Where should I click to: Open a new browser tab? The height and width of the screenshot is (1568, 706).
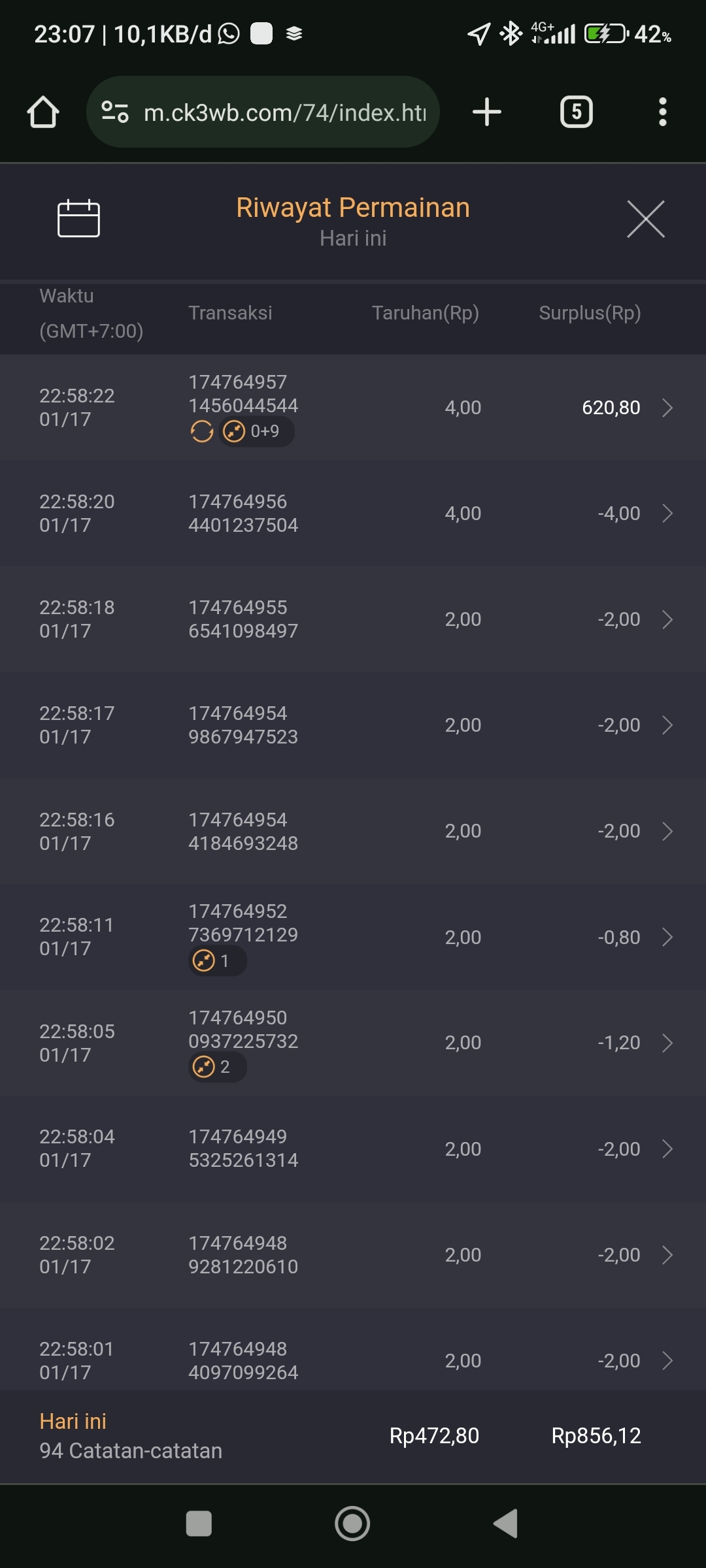coord(487,112)
